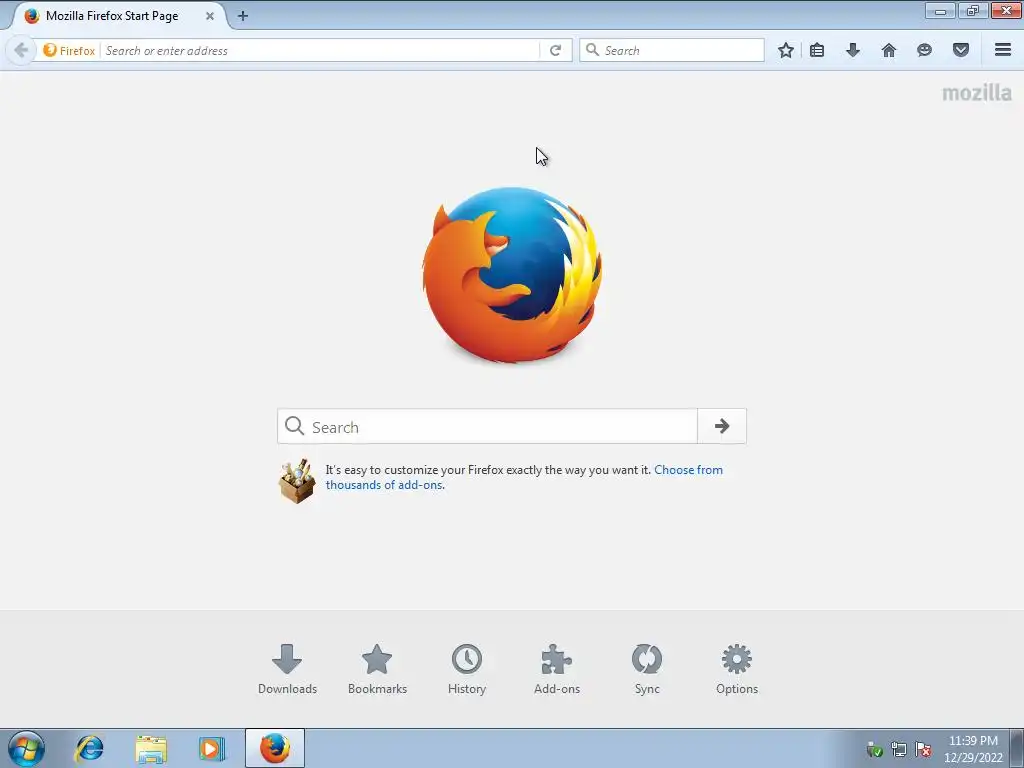Screen dimensions: 1024x768
Task: Click the mozilla wordmark link
Action: [977, 93]
